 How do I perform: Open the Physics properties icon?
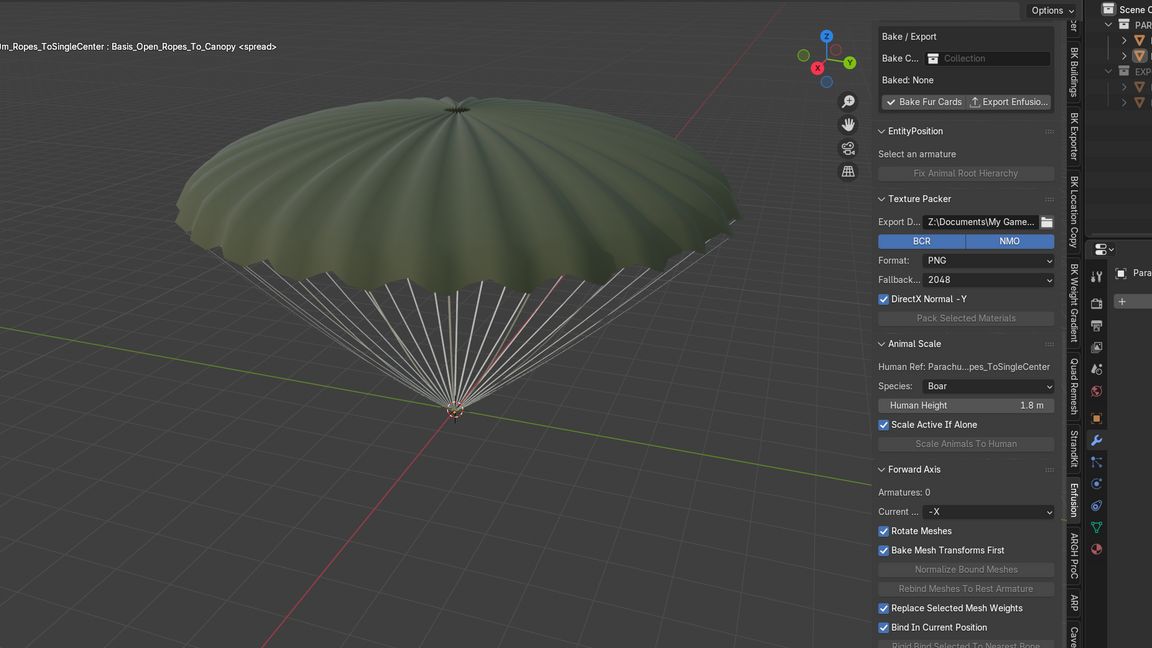tap(1096, 483)
